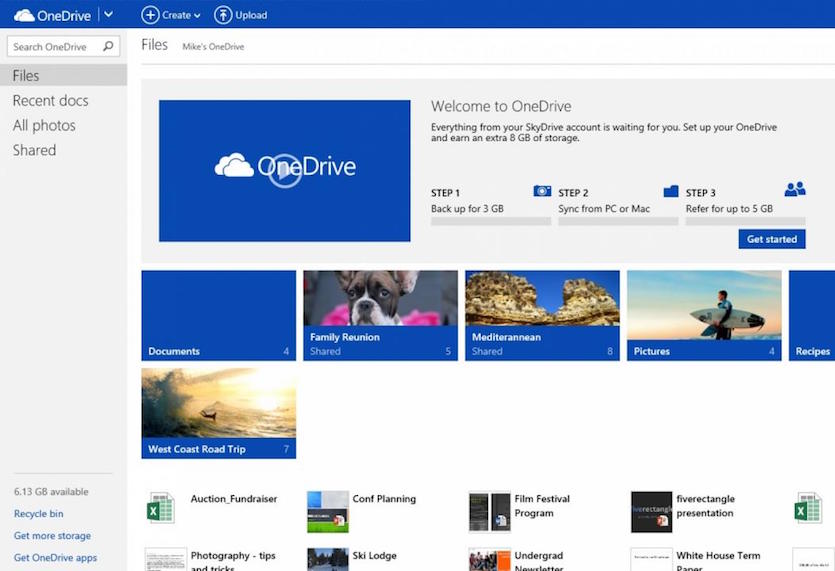Open the Recipes folder tile
The image size is (835, 571).
812,315
